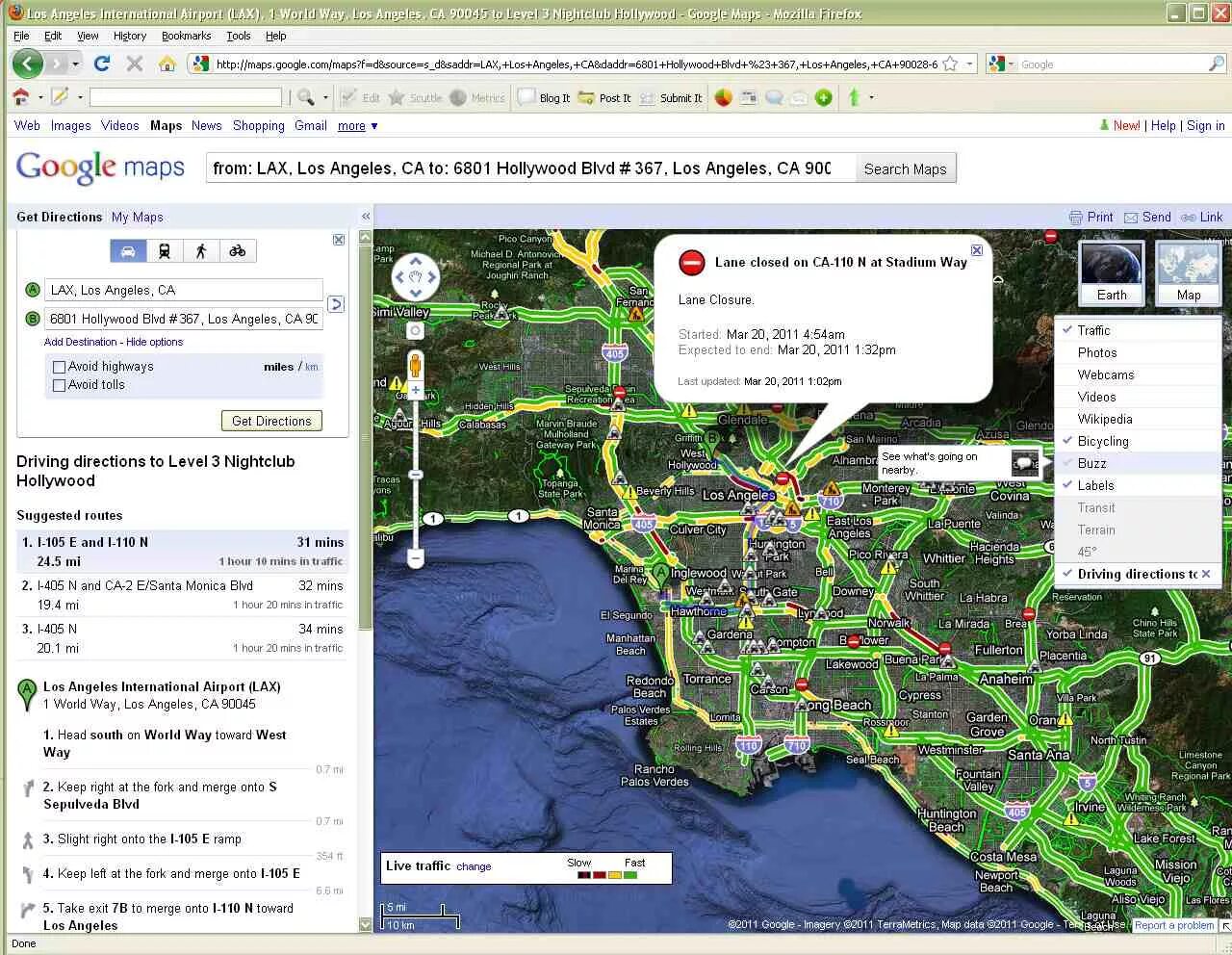Go to the browser home page icon
Image resolution: width=1232 pixels, height=955 pixels.
pyautogui.click(x=167, y=64)
